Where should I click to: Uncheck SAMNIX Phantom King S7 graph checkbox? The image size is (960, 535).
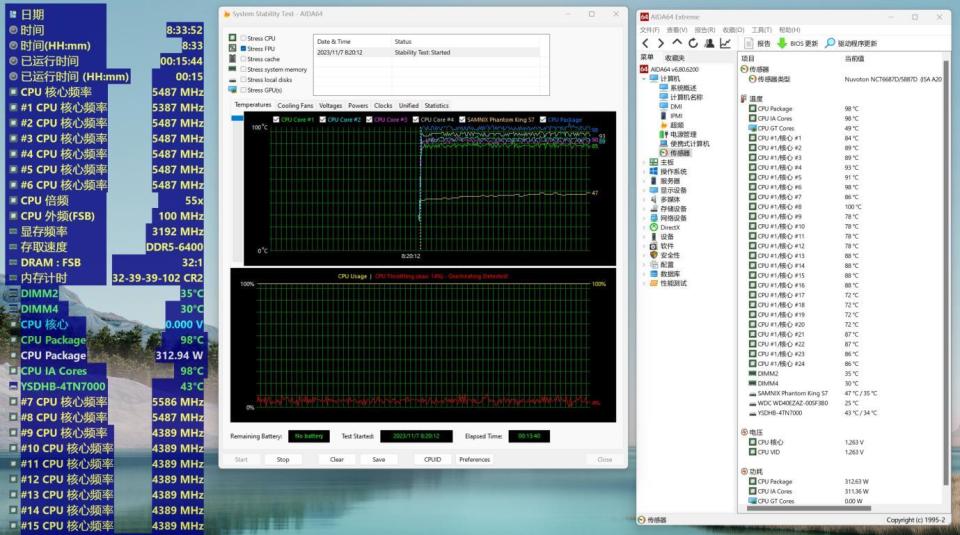point(462,119)
